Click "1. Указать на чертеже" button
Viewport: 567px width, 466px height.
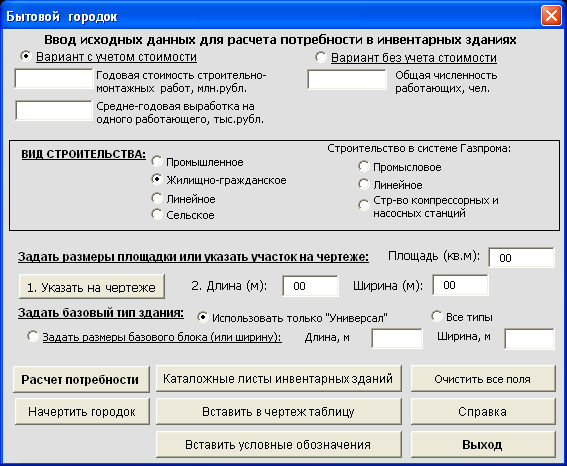(x=92, y=287)
